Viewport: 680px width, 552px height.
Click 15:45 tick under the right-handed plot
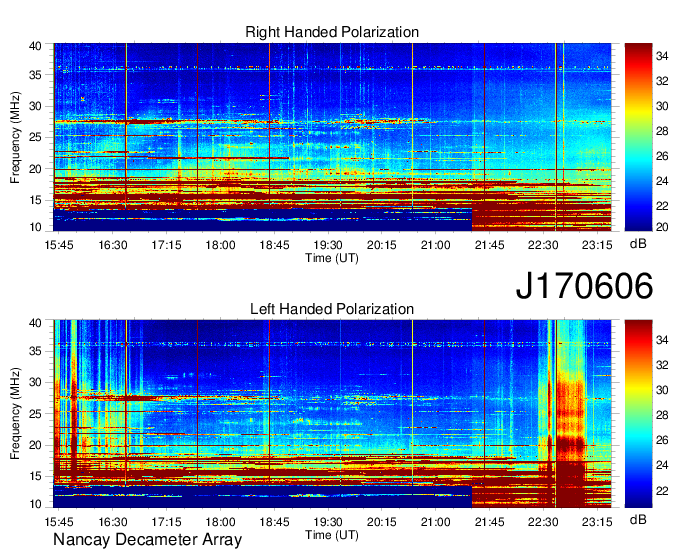click(59, 245)
